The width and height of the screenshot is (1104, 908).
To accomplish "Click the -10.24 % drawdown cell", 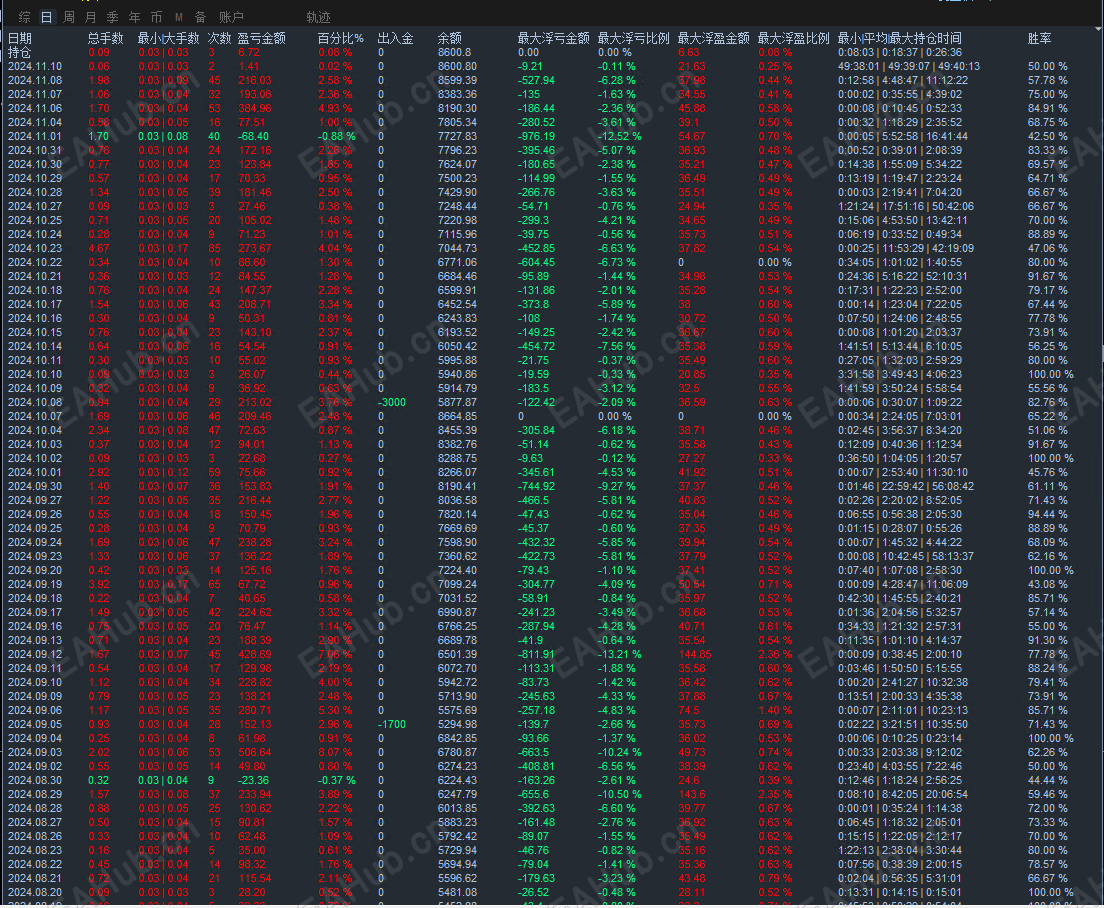I will pos(620,752).
